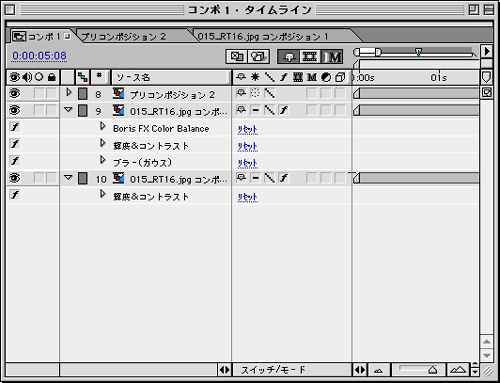This screenshot has height=383, width=500.
Task: Collapse layer 10 properties triangle
Action: (68, 177)
